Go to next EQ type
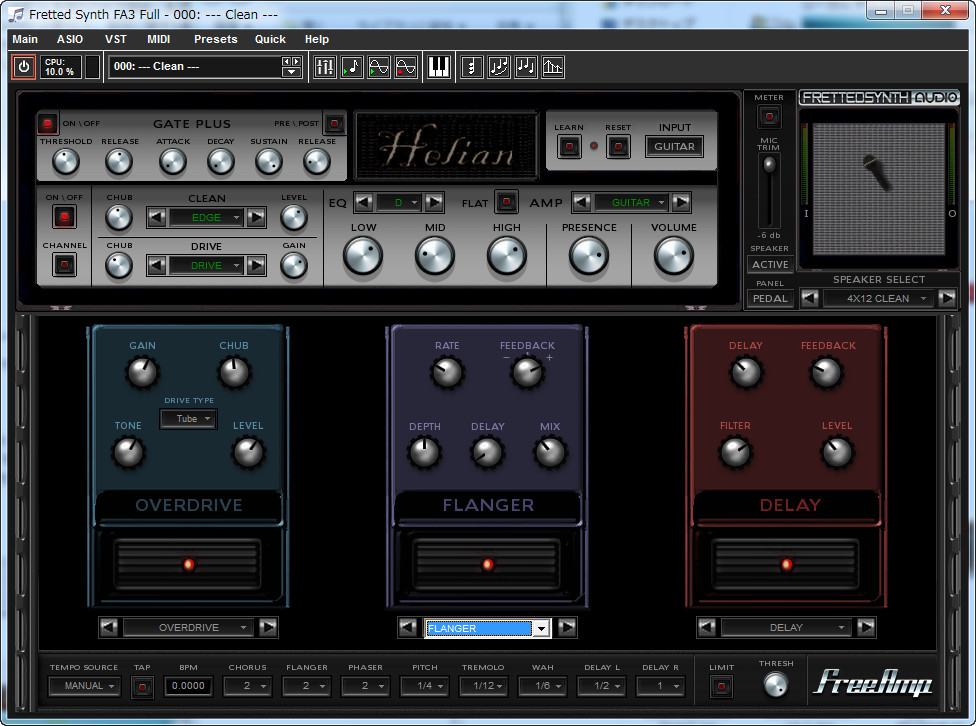The height and width of the screenshot is (726, 976). click(x=434, y=202)
